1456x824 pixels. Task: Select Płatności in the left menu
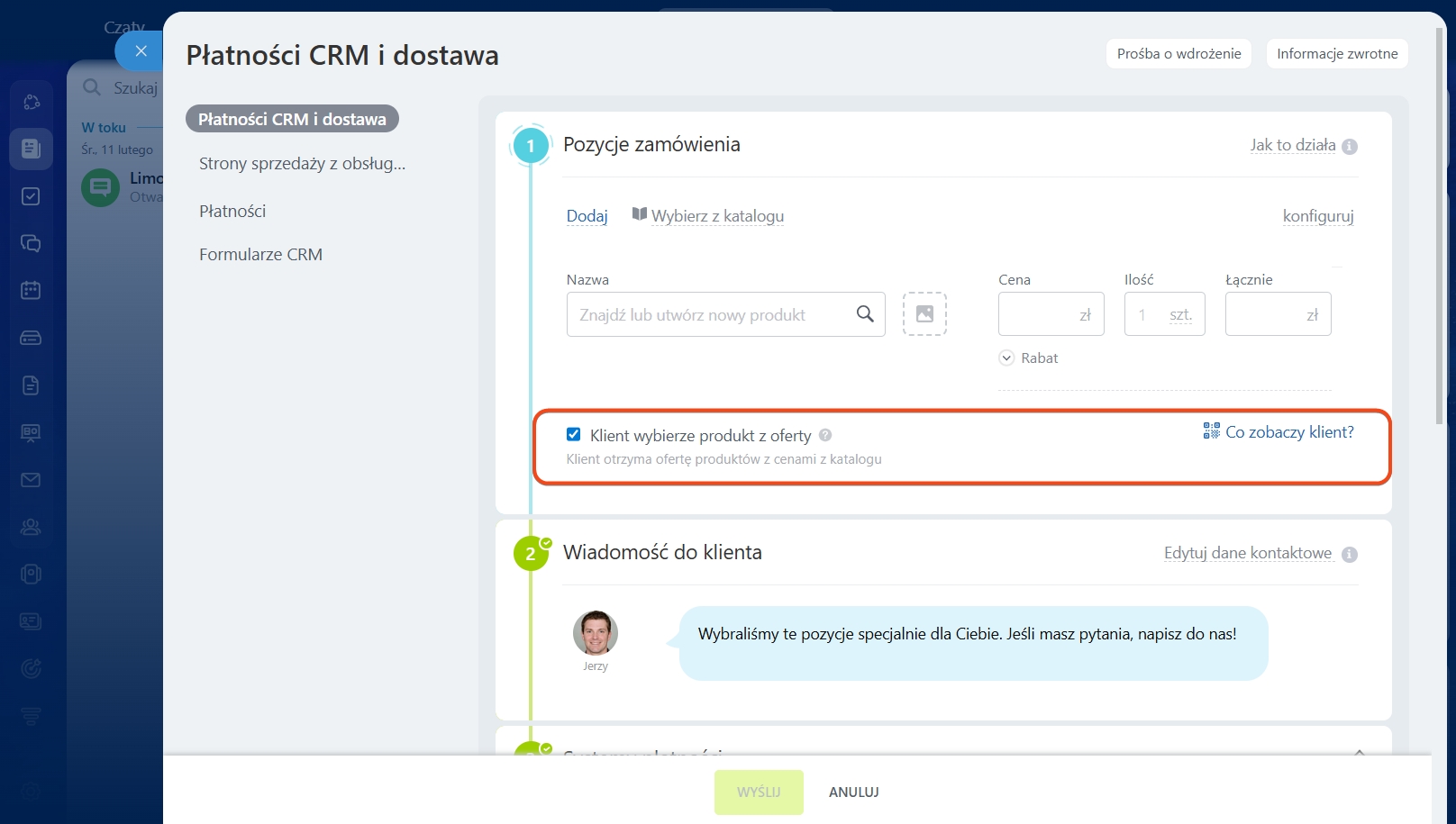point(232,212)
